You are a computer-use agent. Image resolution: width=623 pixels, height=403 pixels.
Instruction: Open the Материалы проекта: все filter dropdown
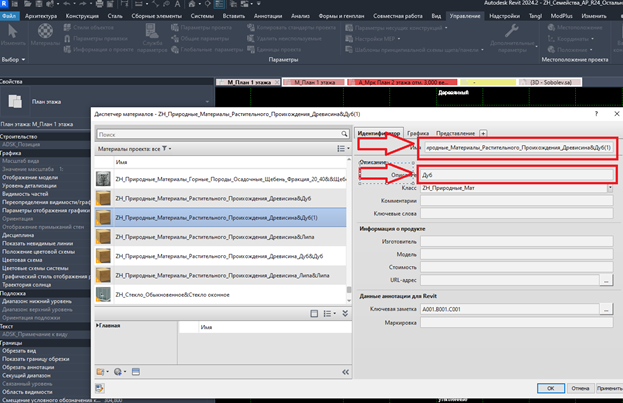[x=135, y=149]
